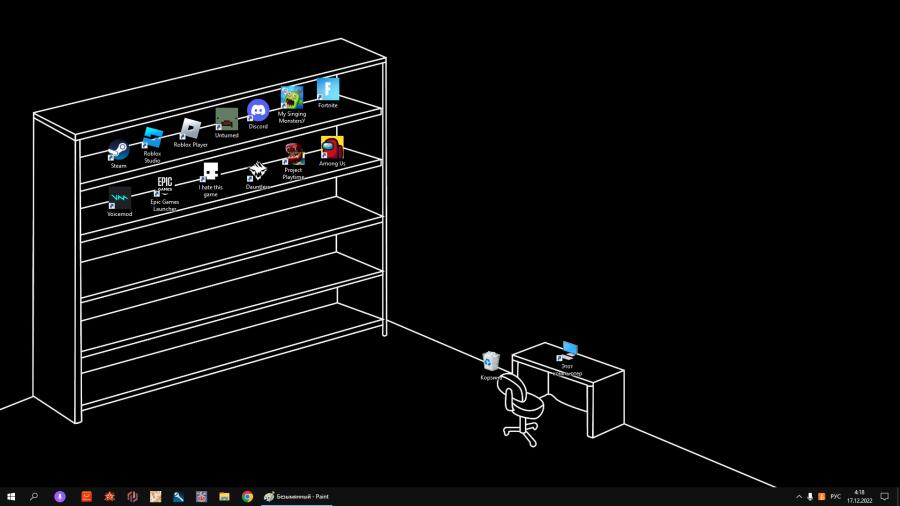Select the Roblox Studio shortcut

point(152,145)
